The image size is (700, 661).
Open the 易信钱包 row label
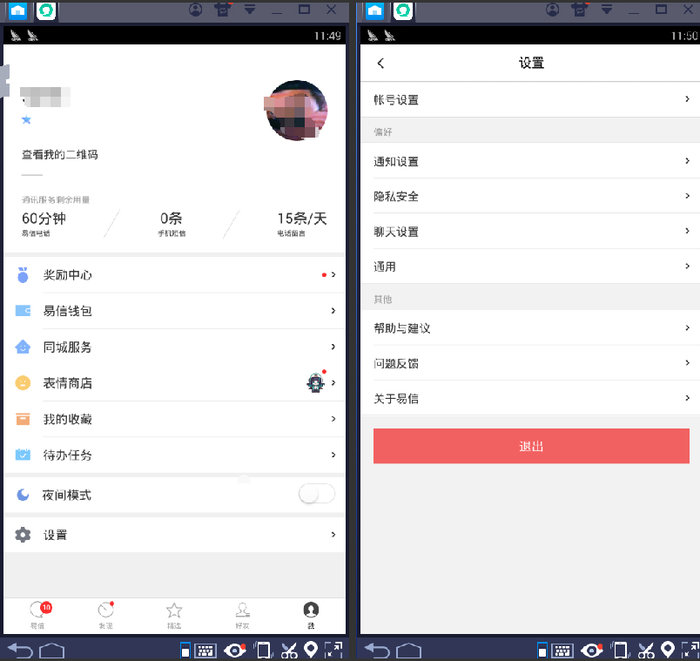pyautogui.click(x=67, y=311)
